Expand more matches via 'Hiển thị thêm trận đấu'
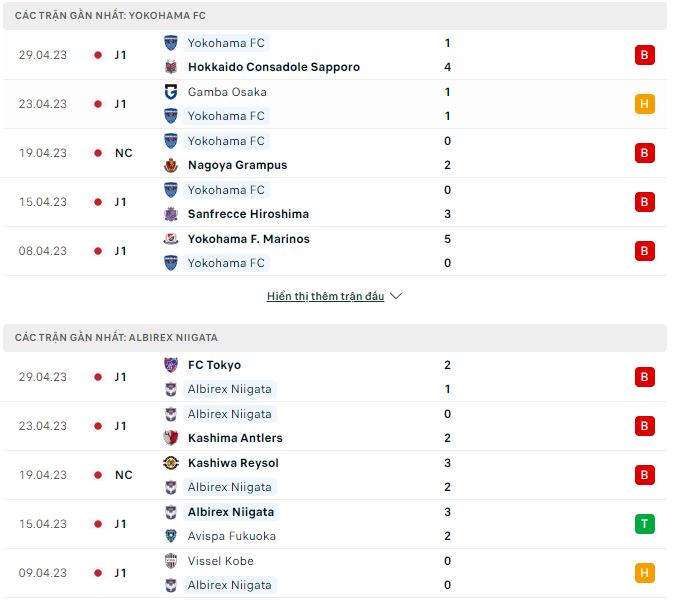The width and height of the screenshot is (675, 600). tap(325, 296)
